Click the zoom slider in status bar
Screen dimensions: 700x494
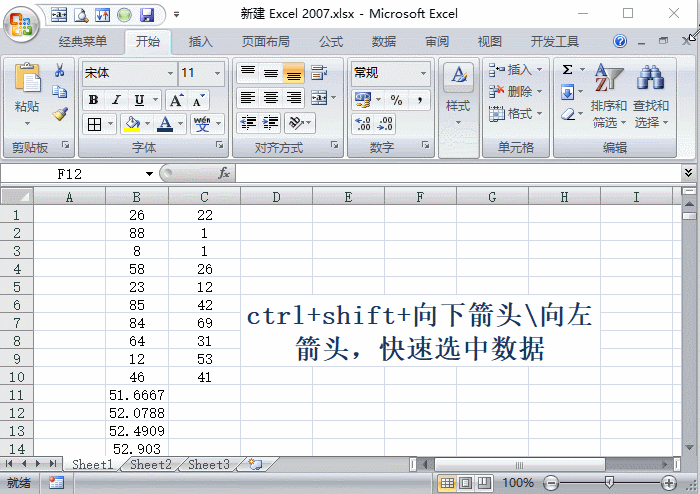coord(608,483)
